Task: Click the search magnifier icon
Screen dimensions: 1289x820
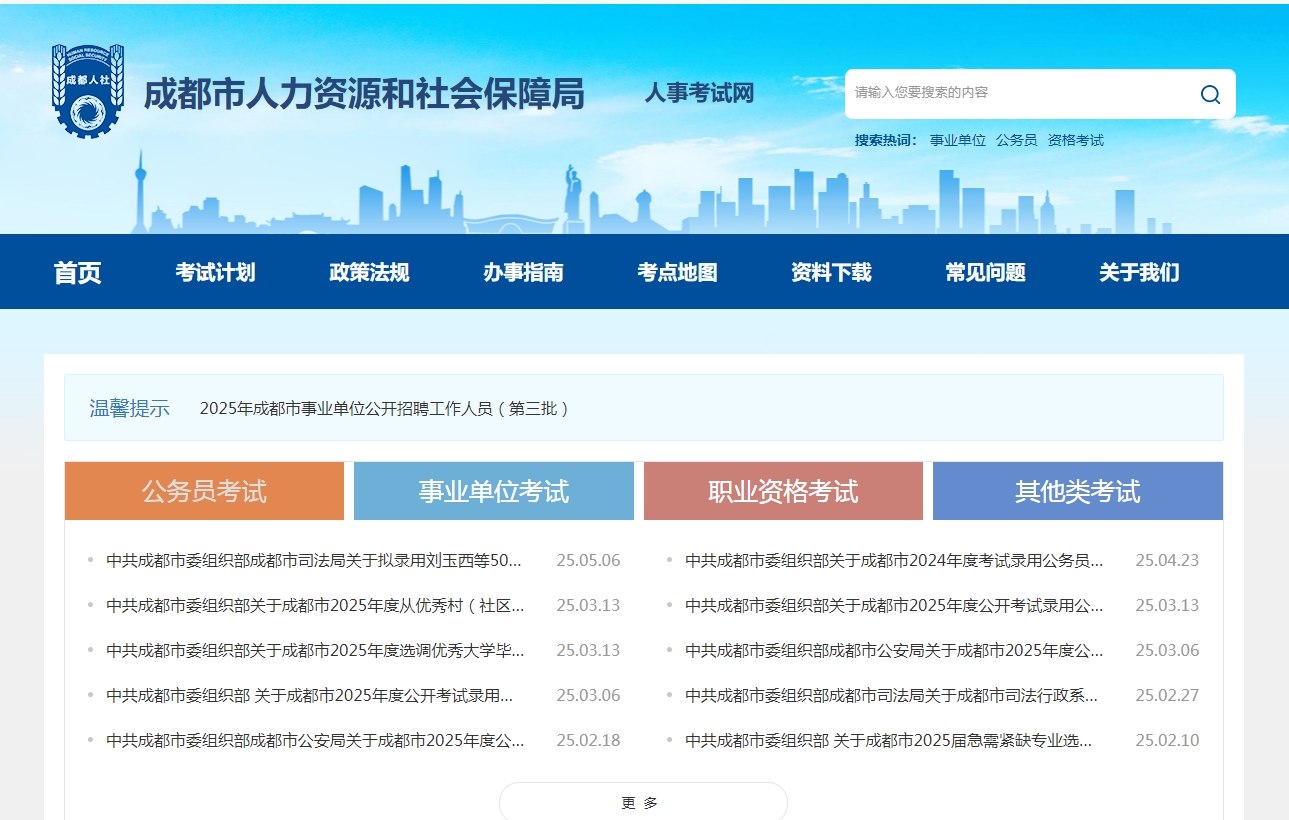Action: coord(1210,93)
